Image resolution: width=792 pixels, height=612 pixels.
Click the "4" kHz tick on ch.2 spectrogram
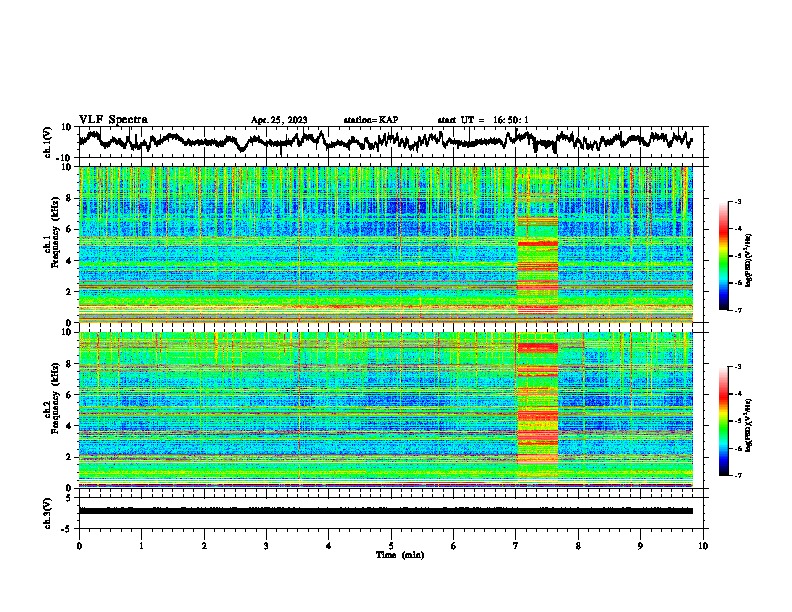pos(70,426)
